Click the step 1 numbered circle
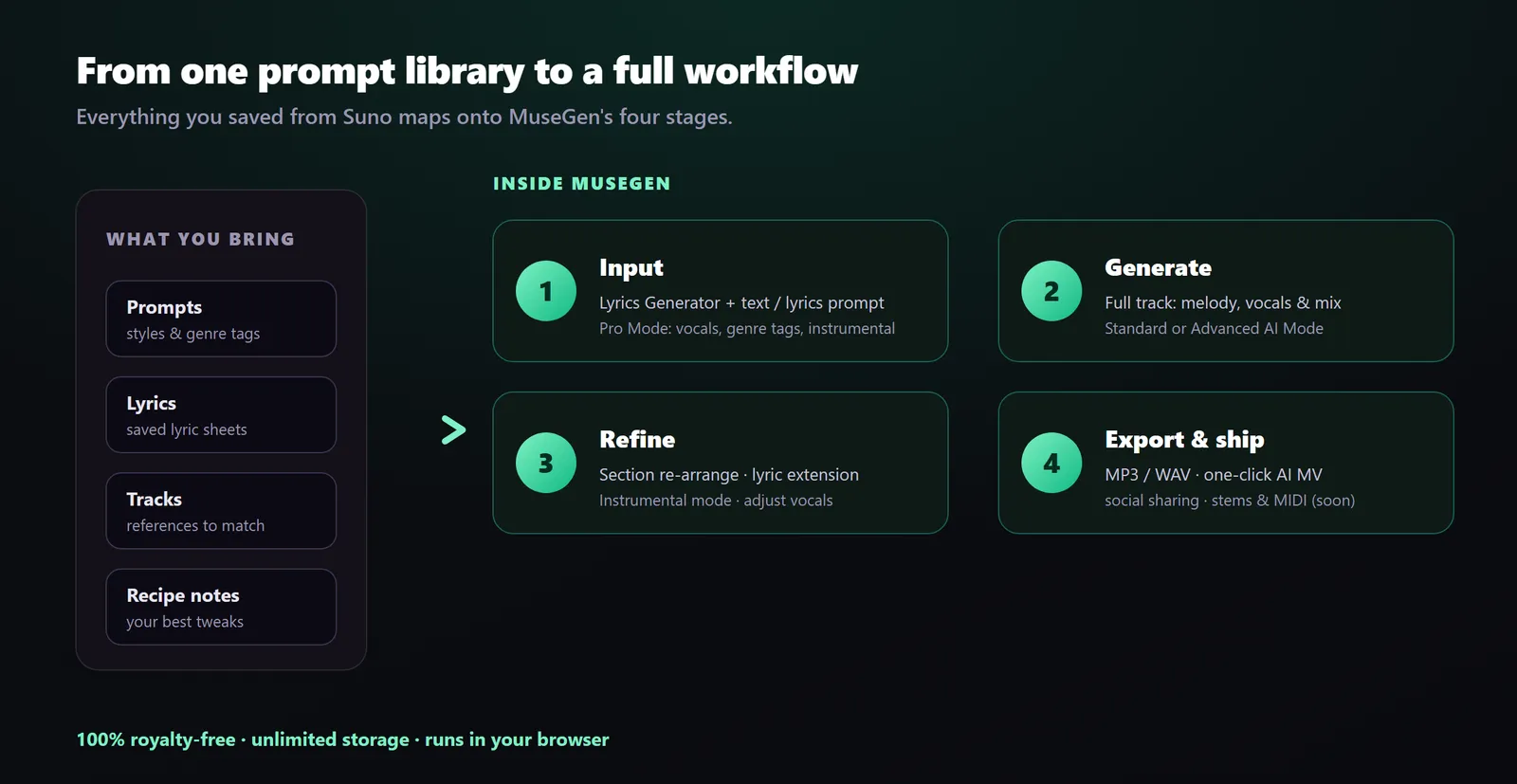 click(x=546, y=291)
